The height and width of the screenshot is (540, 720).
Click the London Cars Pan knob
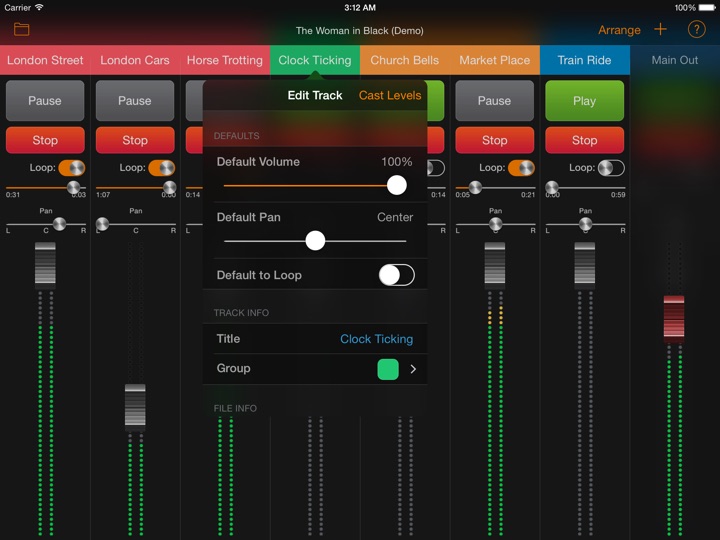click(x=102, y=224)
